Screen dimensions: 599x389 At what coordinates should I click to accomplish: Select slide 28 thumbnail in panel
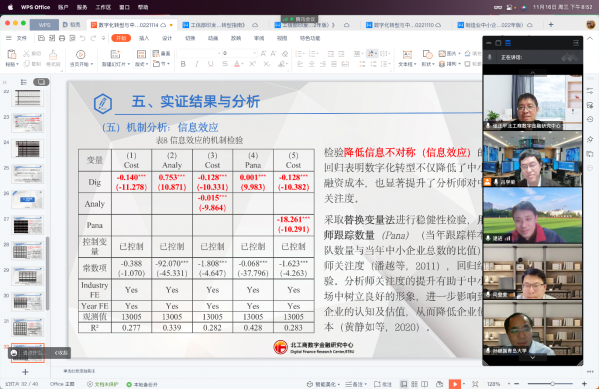point(28,251)
